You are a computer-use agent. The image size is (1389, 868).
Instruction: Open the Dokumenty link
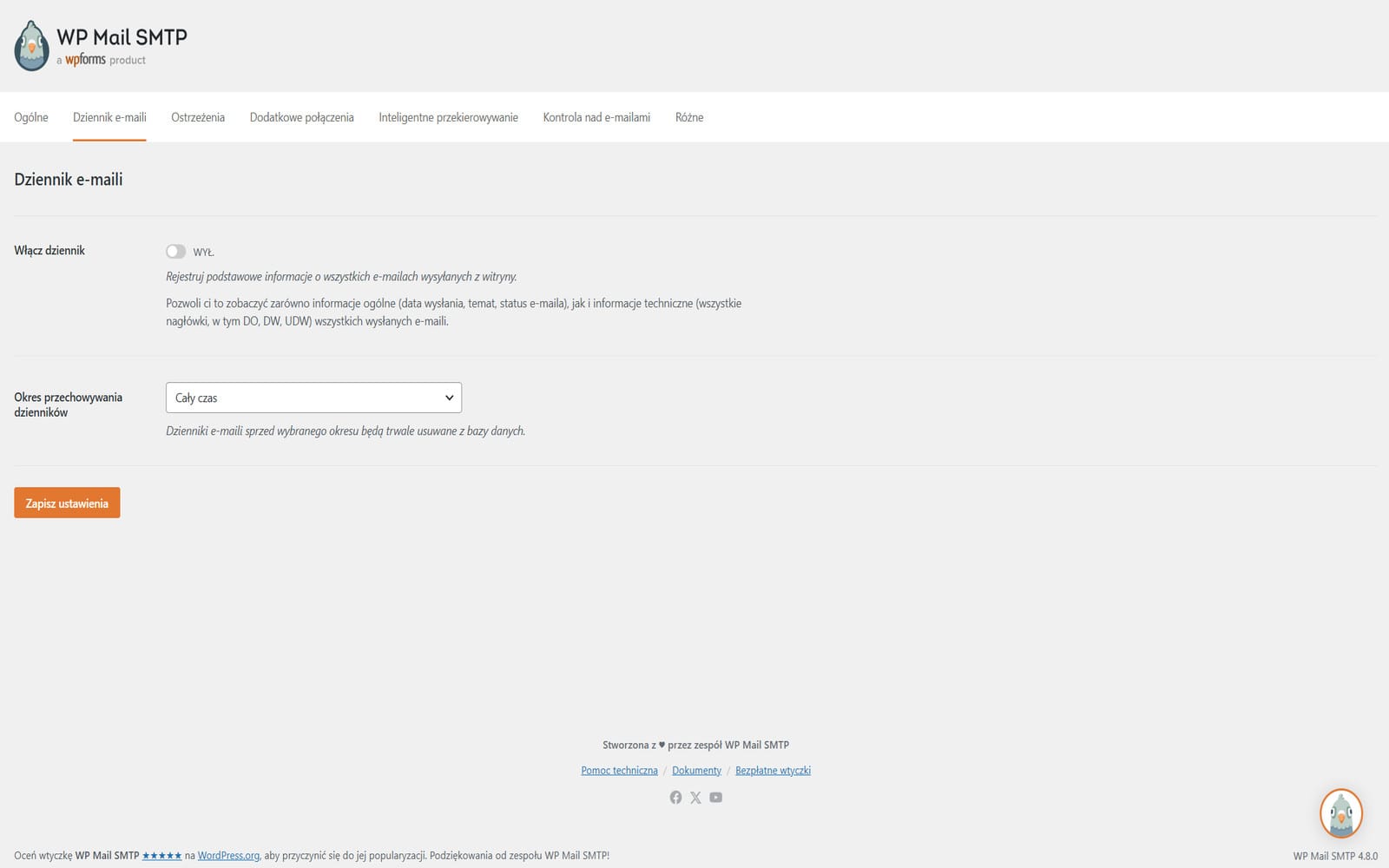pyautogui.click(x=696, y=770)
